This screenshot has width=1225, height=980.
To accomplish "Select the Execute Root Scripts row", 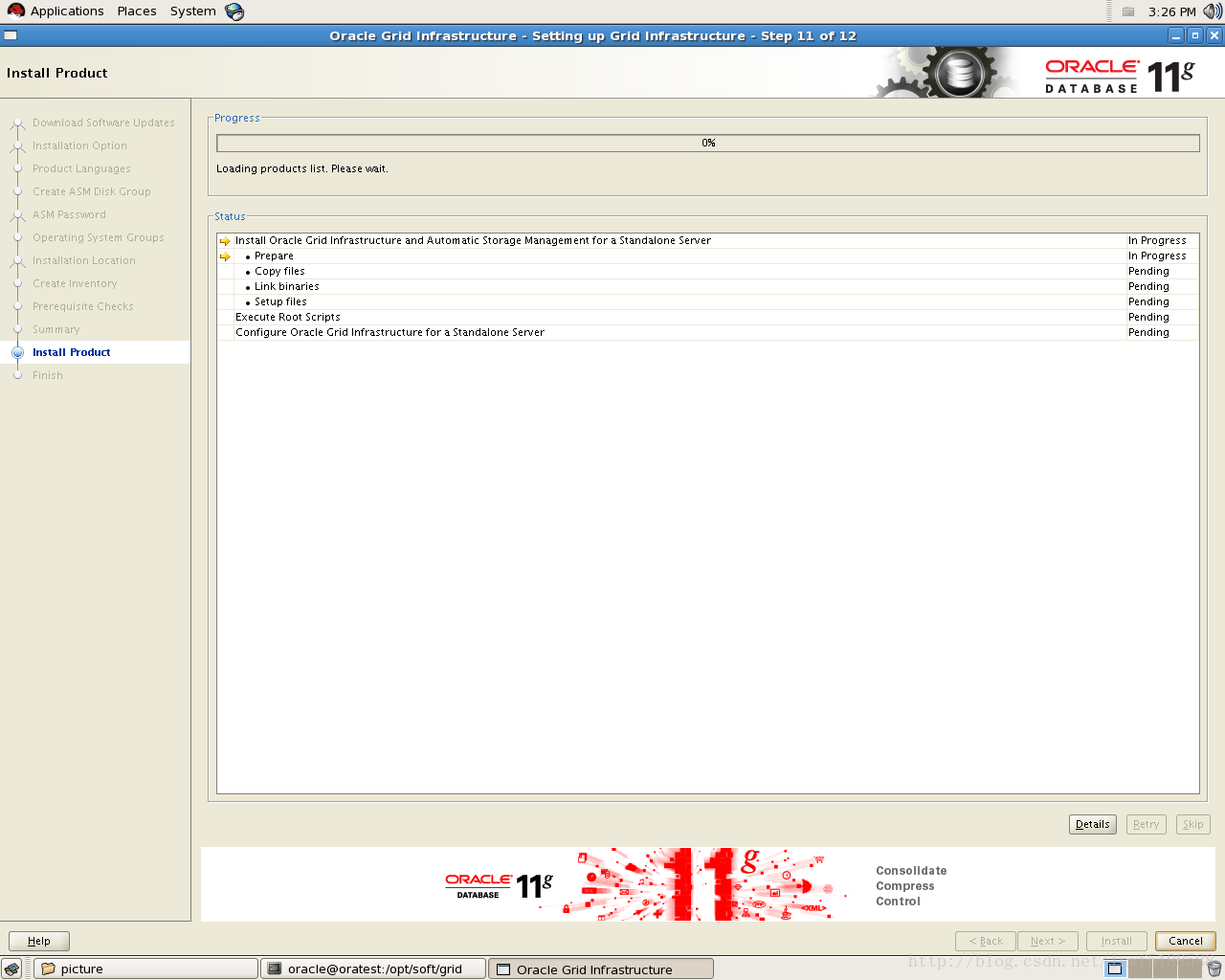I will tap(708, 317).
